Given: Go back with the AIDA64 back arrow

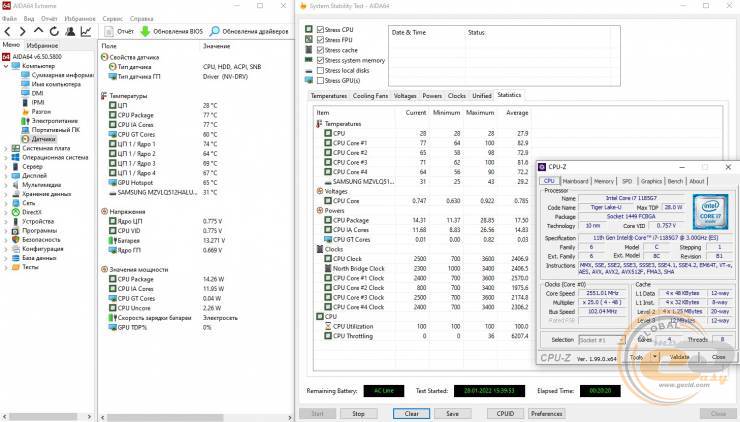Looking at the screenshot, I should click(x=8, y=32).
